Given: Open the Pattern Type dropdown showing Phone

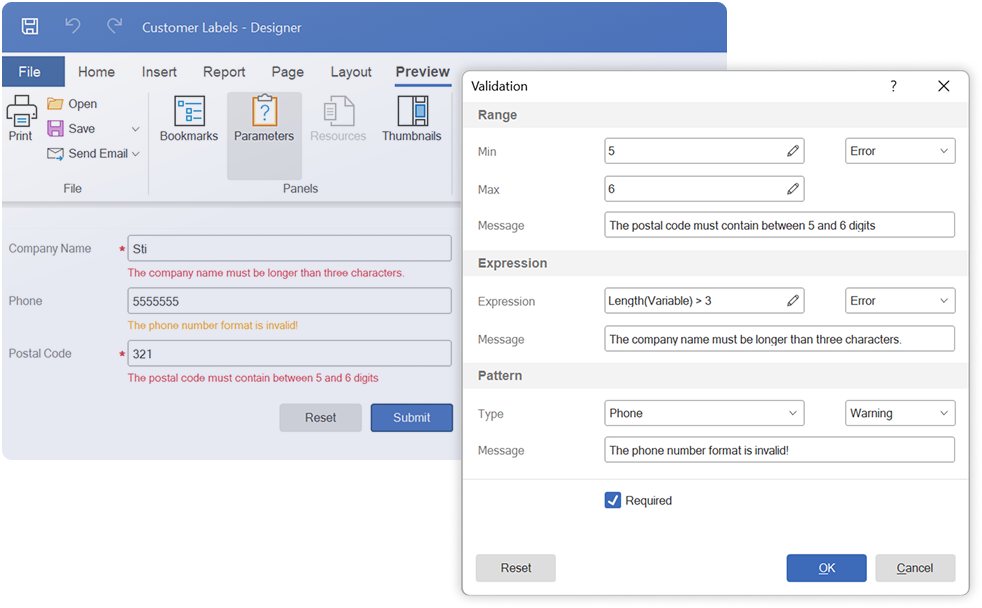Looking at the screenshot, I should (704, 413).
